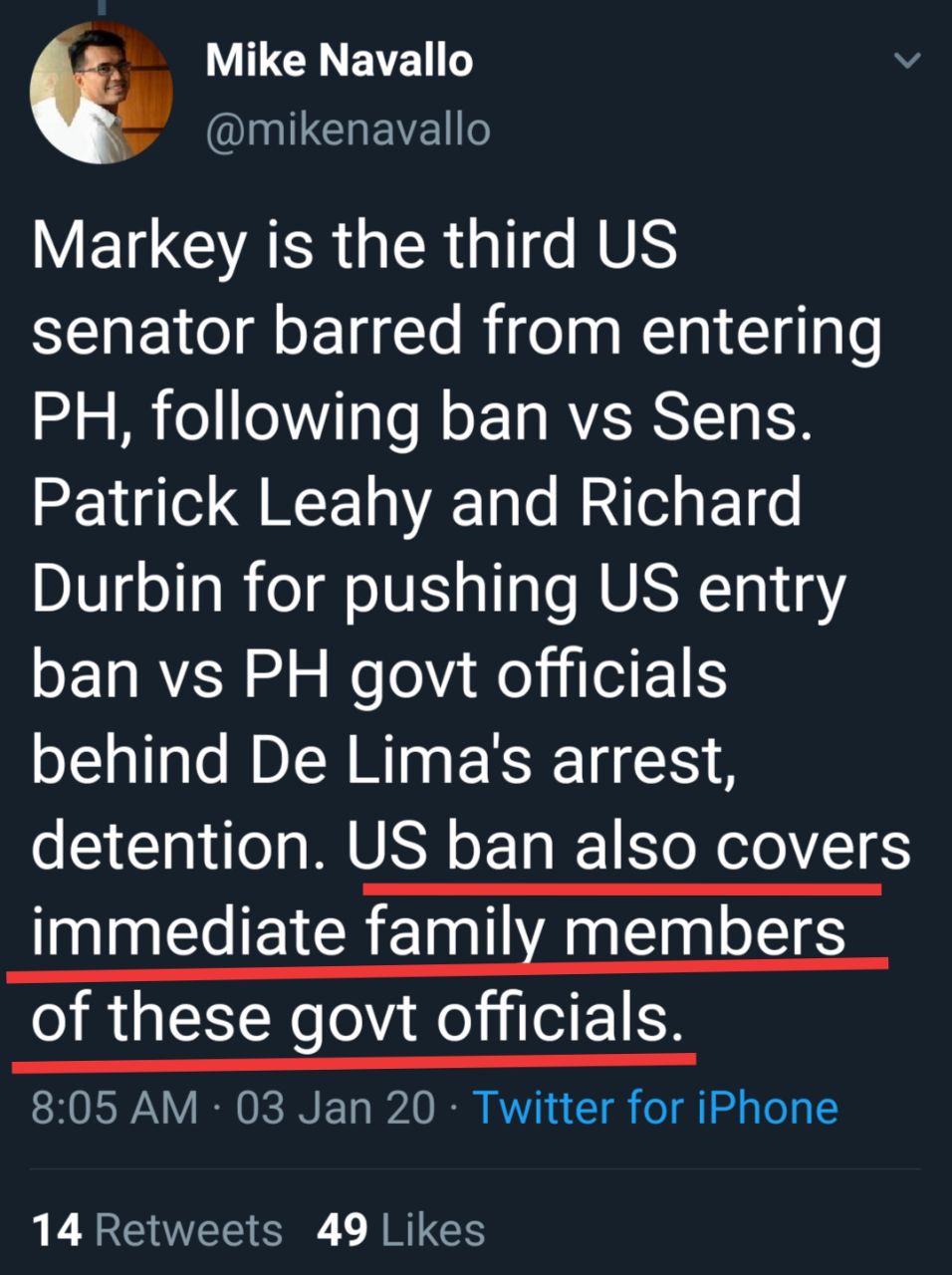This screenshot has height=1275, width=952.
Task: Open the Twitter for iPhone source link
Action: (654, 1108)
